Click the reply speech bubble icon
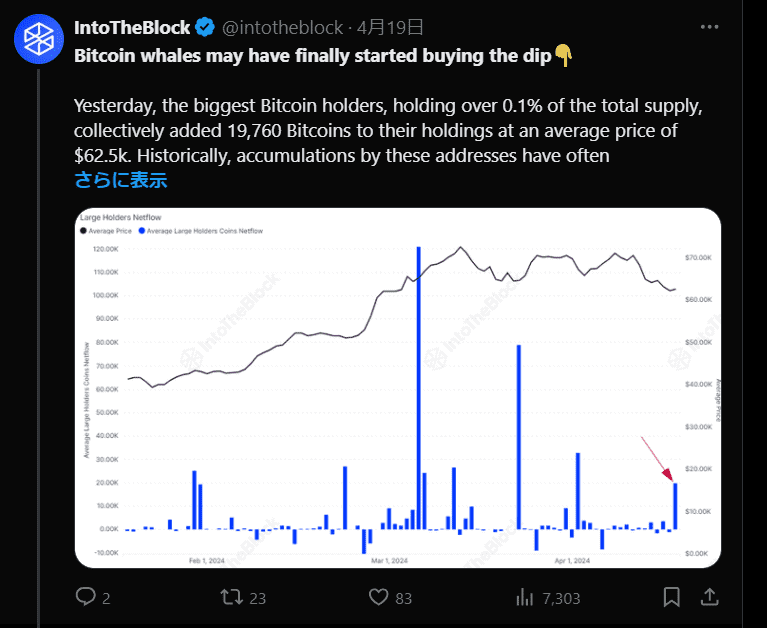767x628 pixels. [86, 597]
